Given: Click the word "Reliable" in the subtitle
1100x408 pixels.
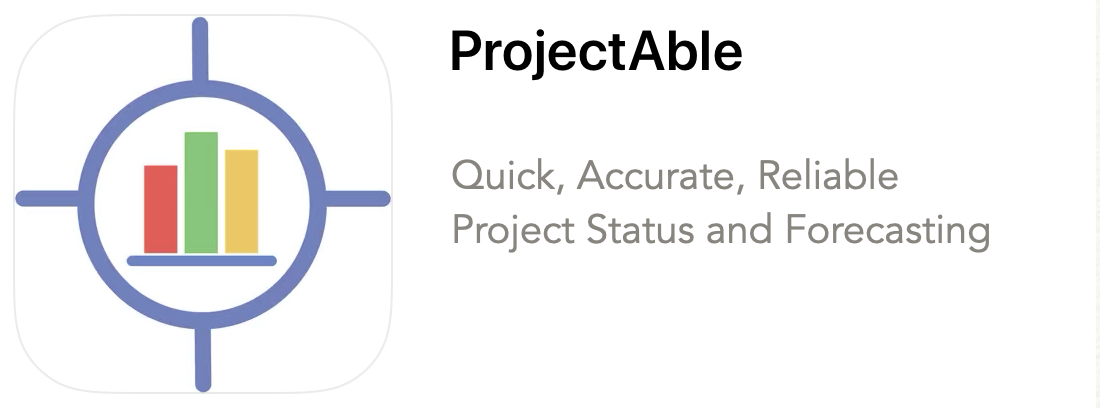Looking at the screenshot, I should (x=828, y=175).
